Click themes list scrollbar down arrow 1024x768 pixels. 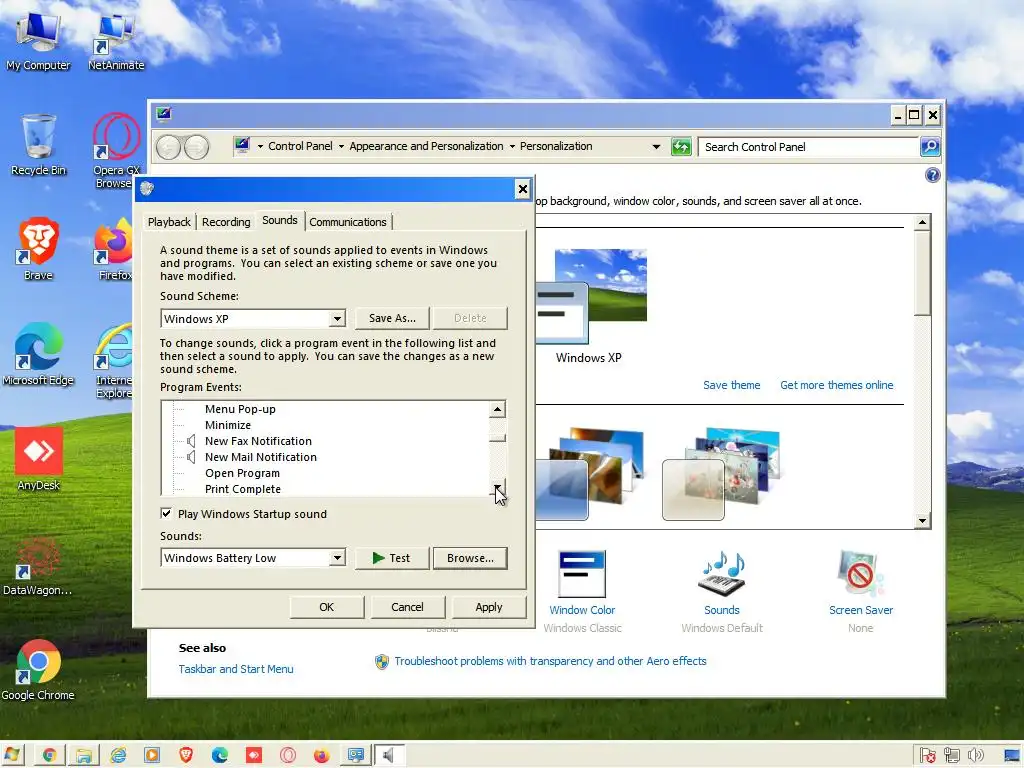point(922,520)
